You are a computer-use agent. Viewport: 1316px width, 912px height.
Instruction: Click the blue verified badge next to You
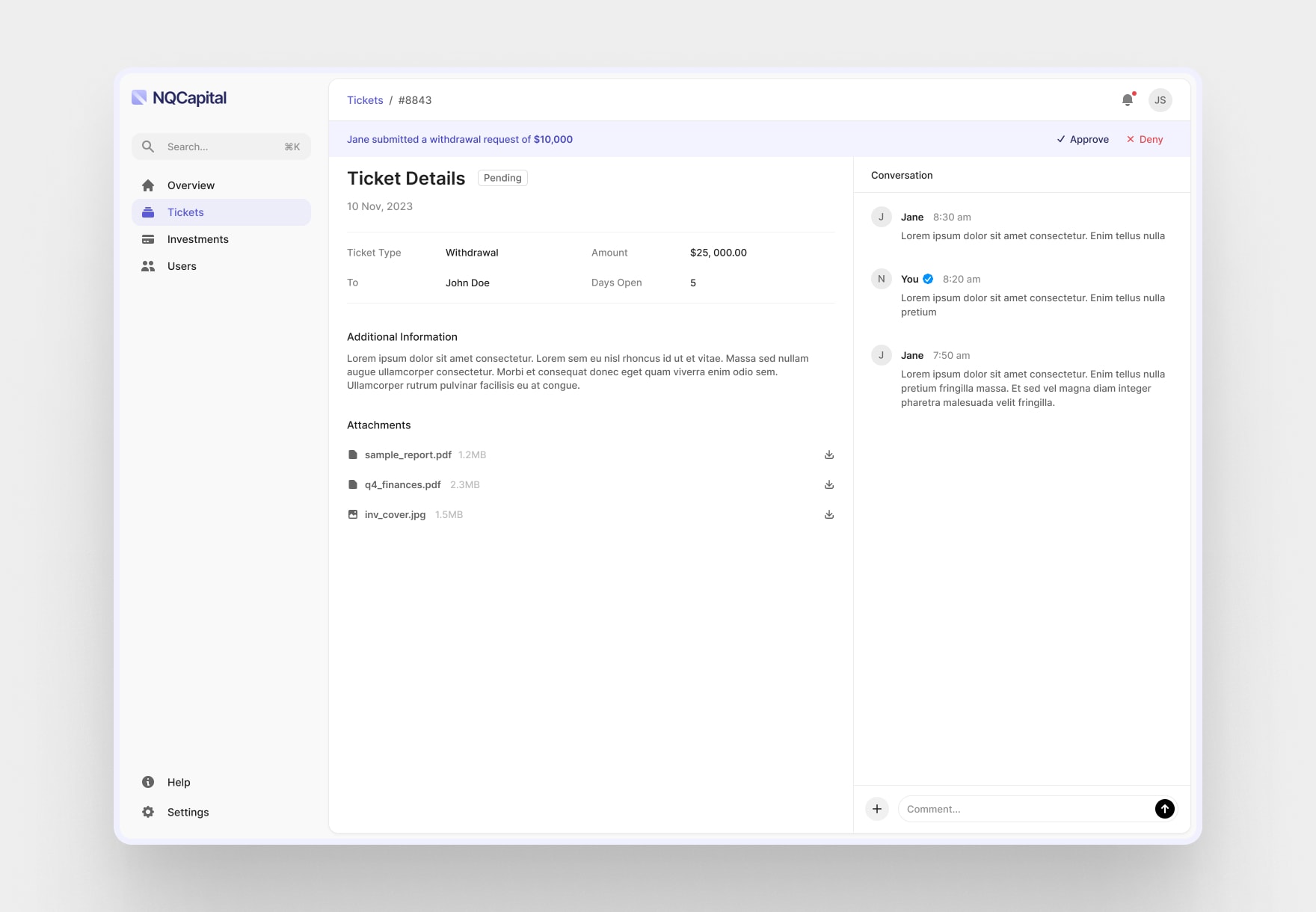(928, 279)
